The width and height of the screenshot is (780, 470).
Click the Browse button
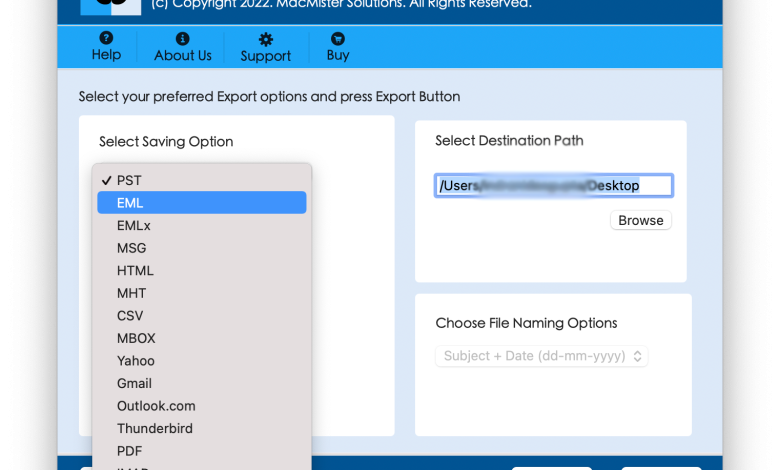click(641, 220)
